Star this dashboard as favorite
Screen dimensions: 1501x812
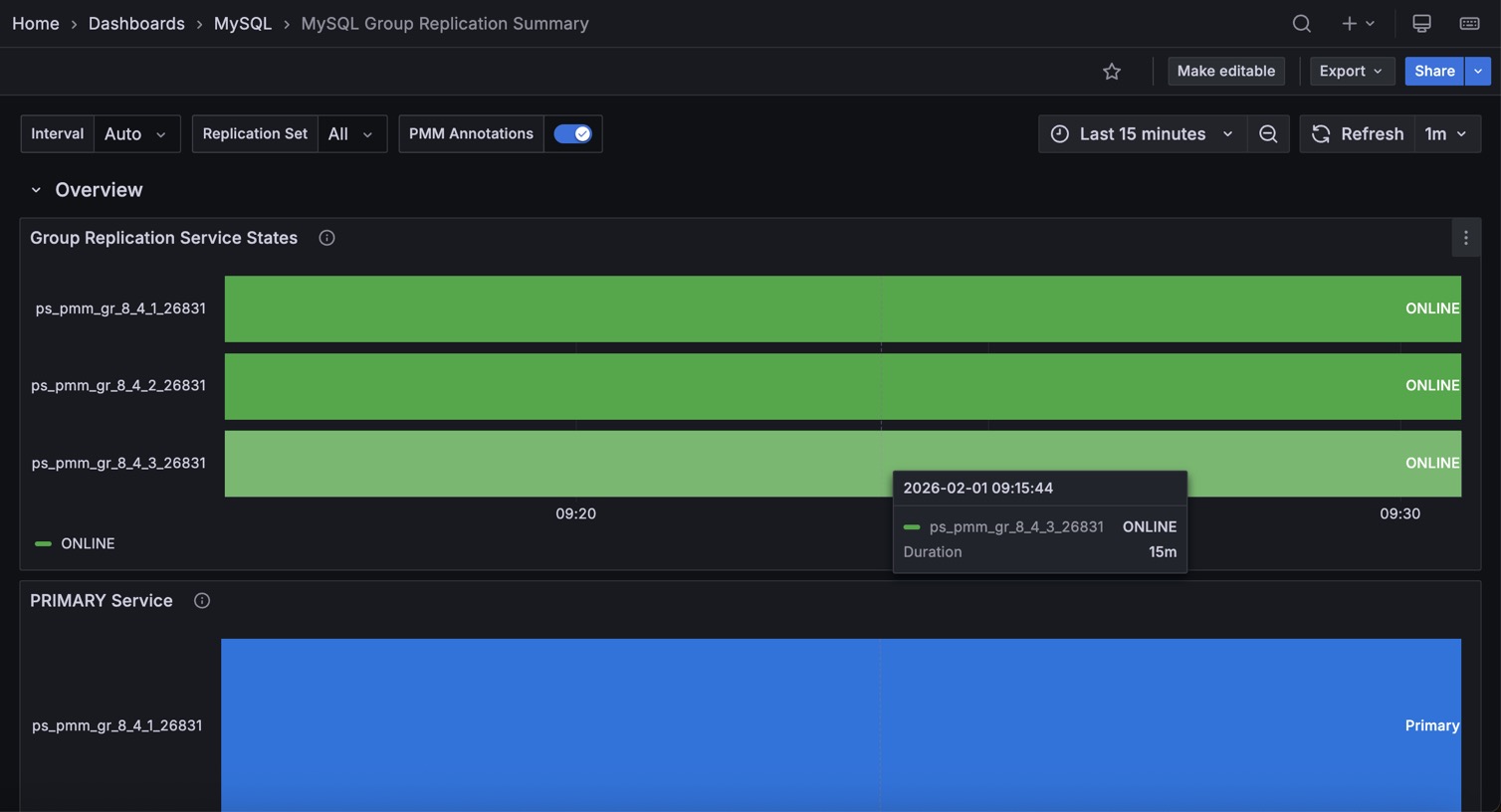point(1112,71)
